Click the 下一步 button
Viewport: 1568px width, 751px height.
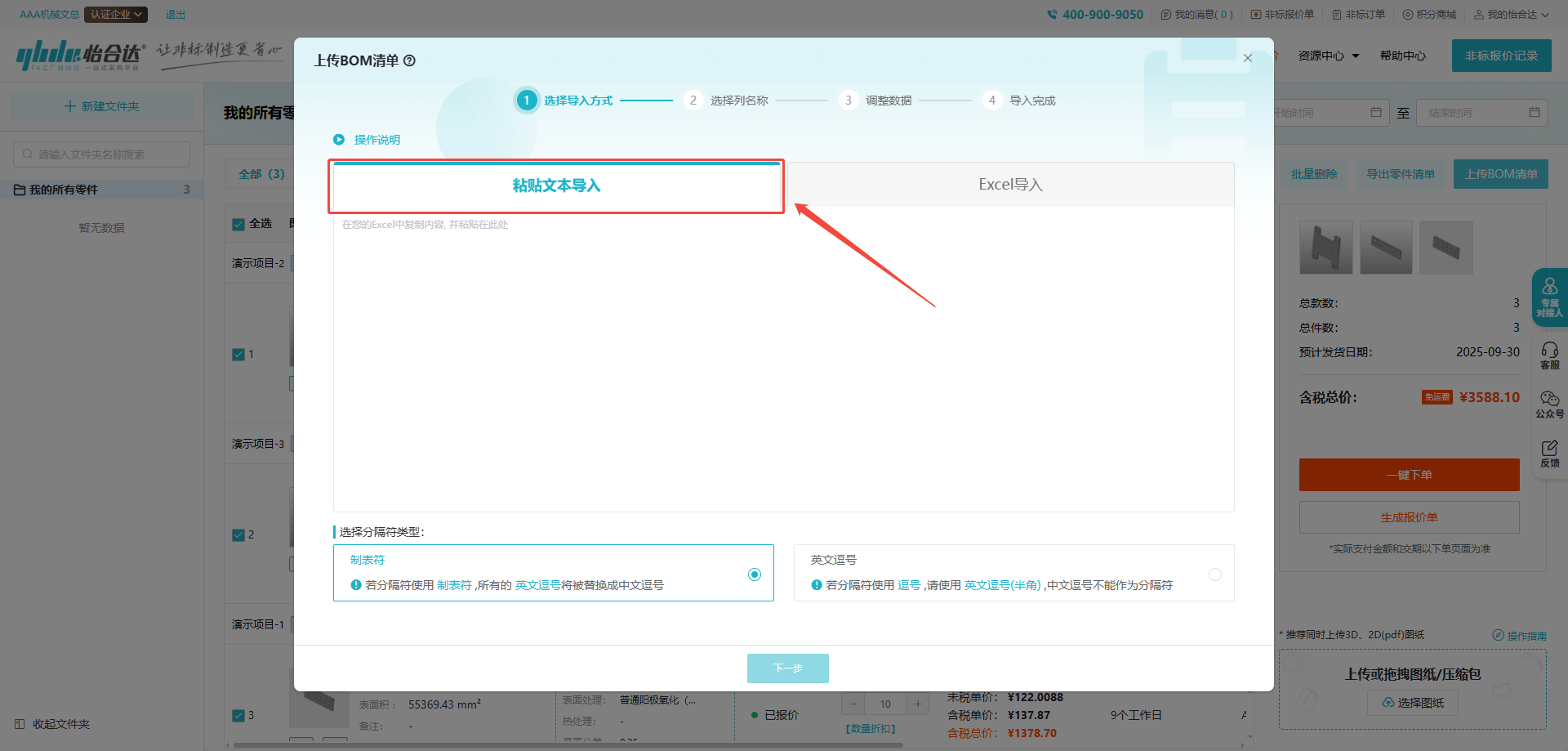(787, 668)
